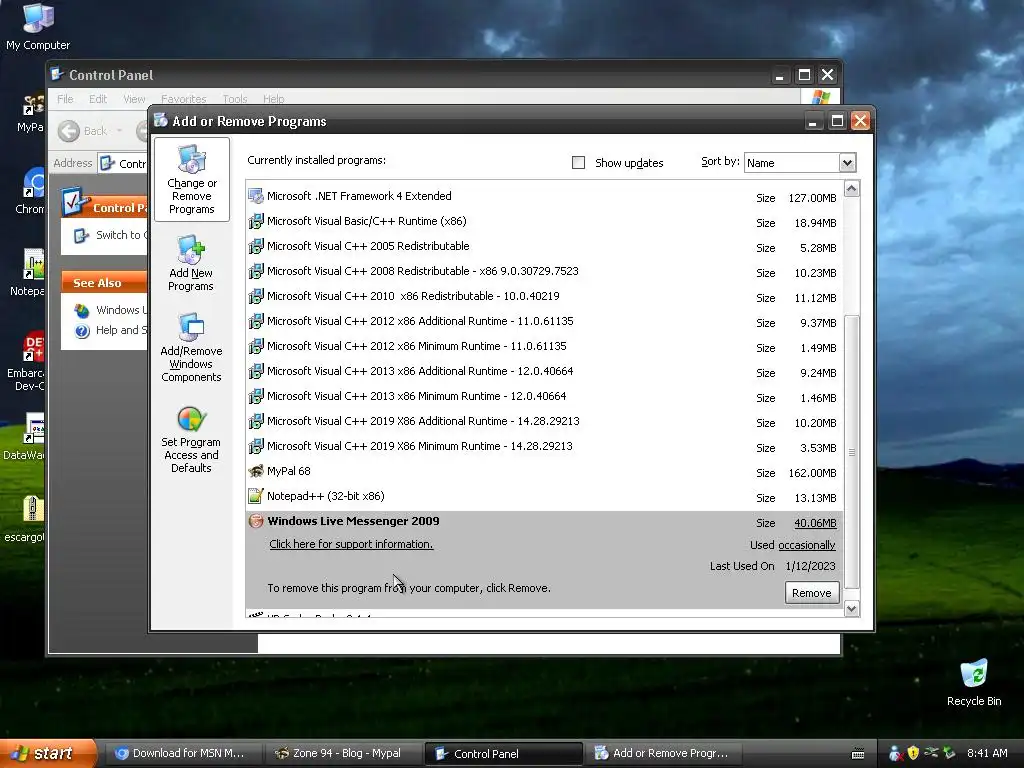Select Visual C++ 2019 X86 Additional Runtime row
Image resolution: width=1024 pixels, height=768 pixels.
pyautogui.click(x=545, y=421)
